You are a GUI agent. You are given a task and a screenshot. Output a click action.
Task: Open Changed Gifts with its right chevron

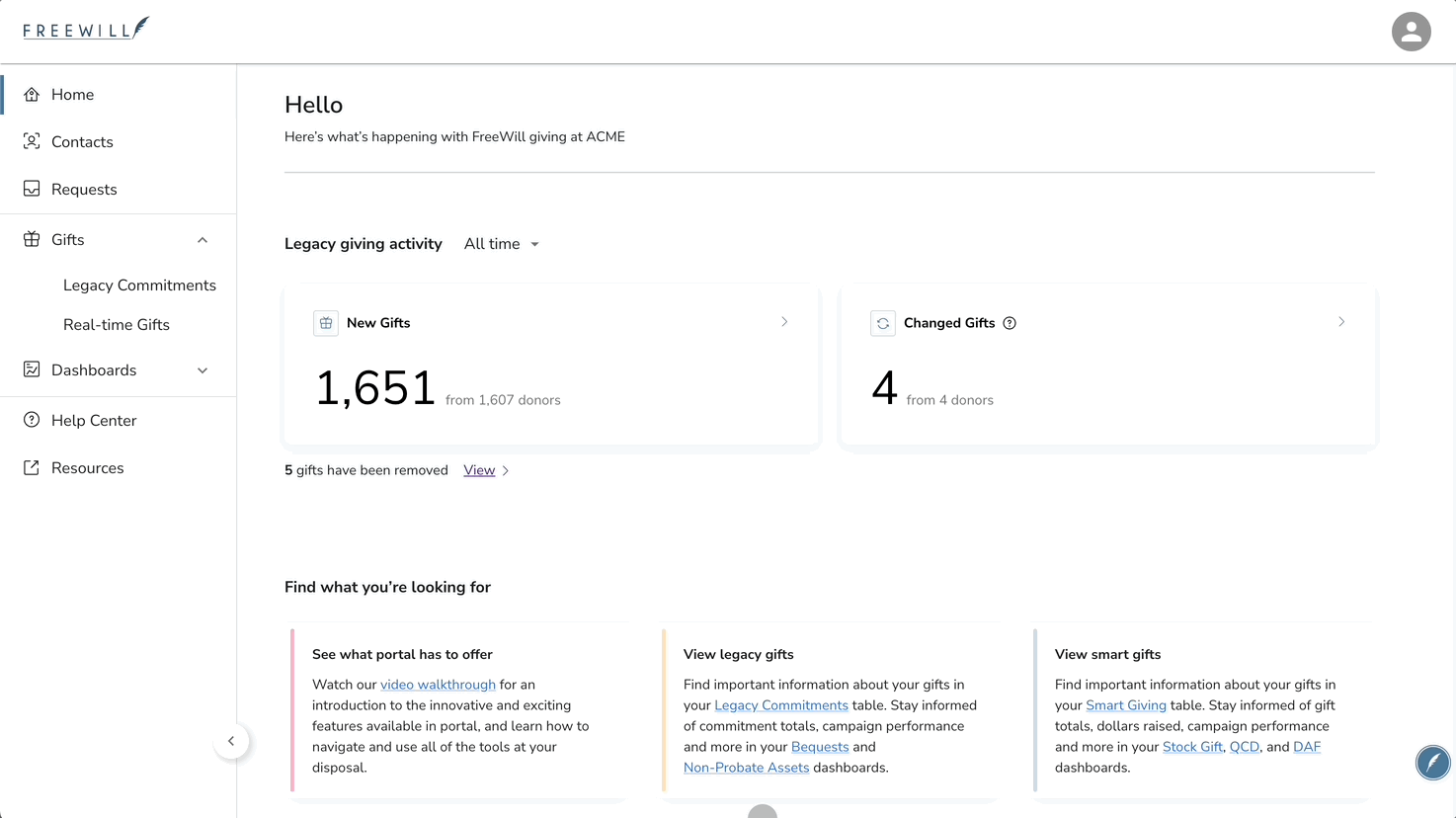[x=1341, y=322]
